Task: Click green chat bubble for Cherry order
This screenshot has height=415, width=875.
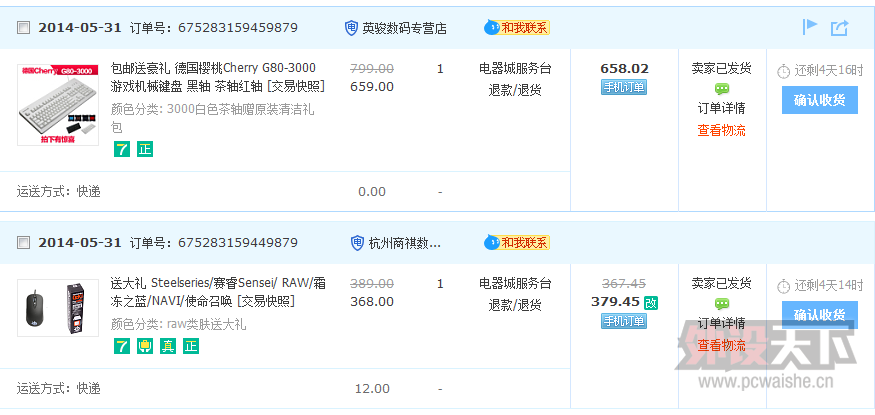Action: click(x=722, y=89)
